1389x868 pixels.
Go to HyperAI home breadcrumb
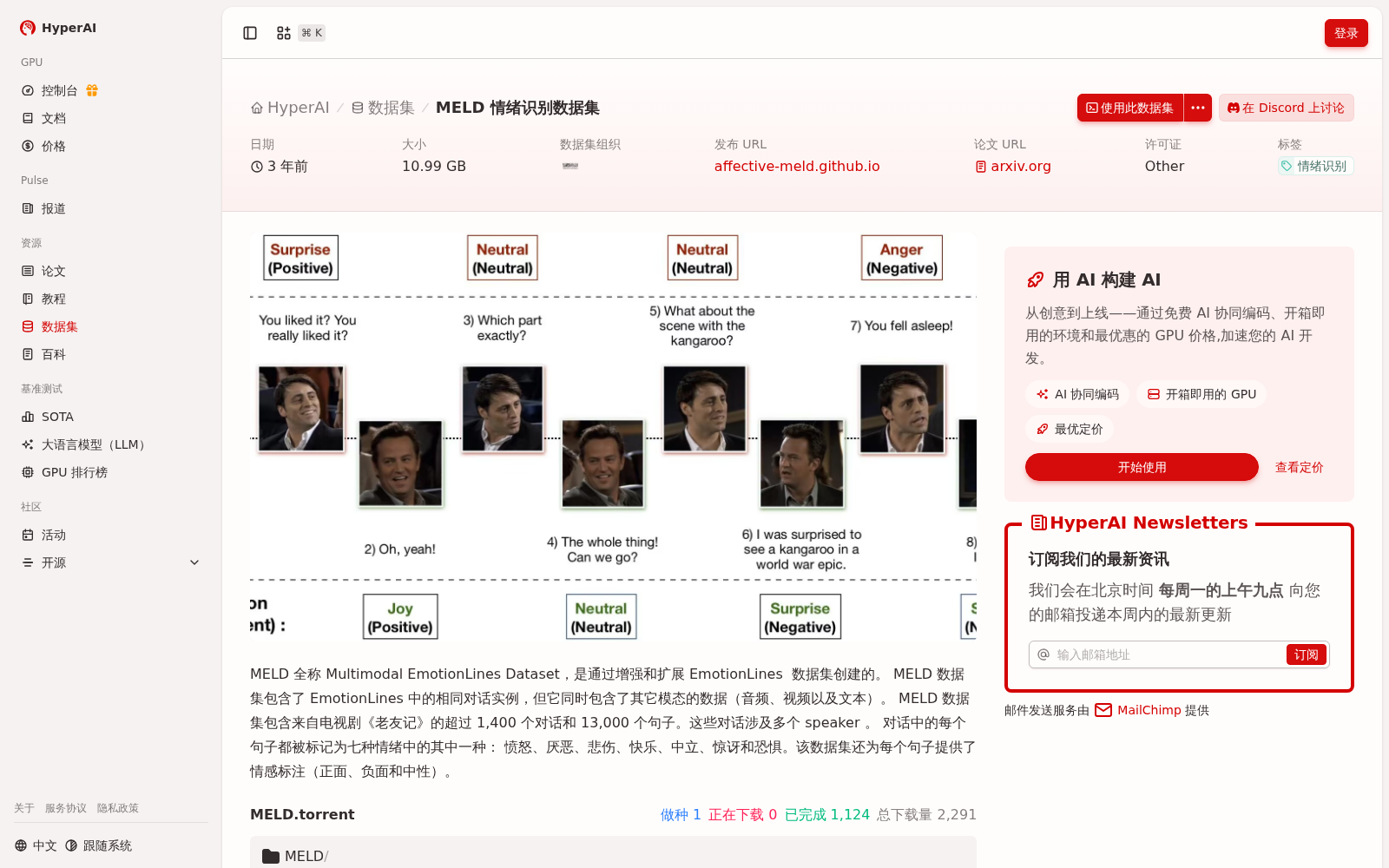[x=290, y=108]
